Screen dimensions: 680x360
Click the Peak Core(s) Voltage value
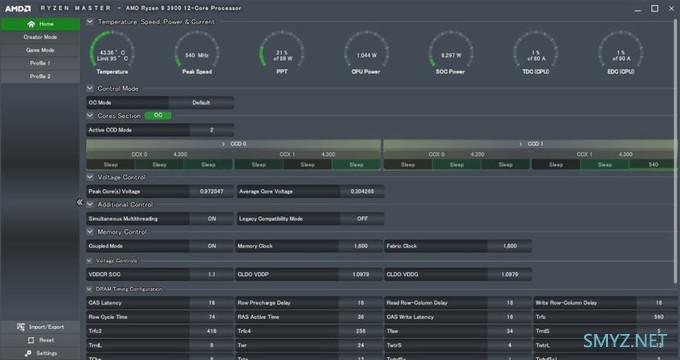tap(212, 192)
